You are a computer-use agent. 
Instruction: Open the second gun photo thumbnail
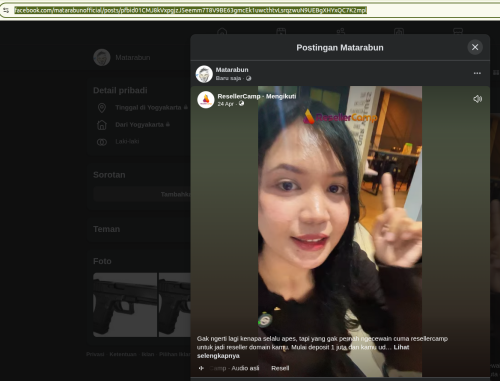pos(175,305)
